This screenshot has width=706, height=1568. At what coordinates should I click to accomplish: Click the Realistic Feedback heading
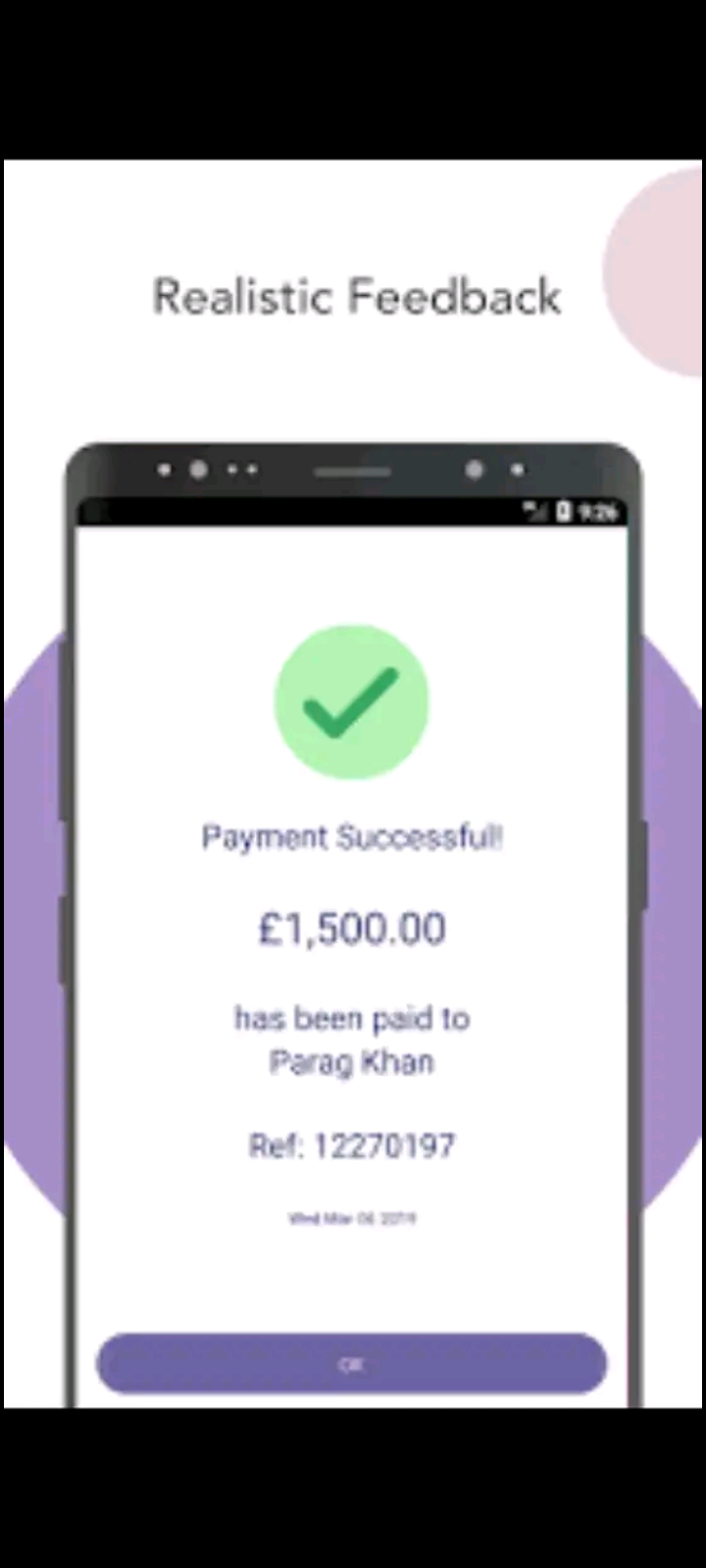coord(357,297)
